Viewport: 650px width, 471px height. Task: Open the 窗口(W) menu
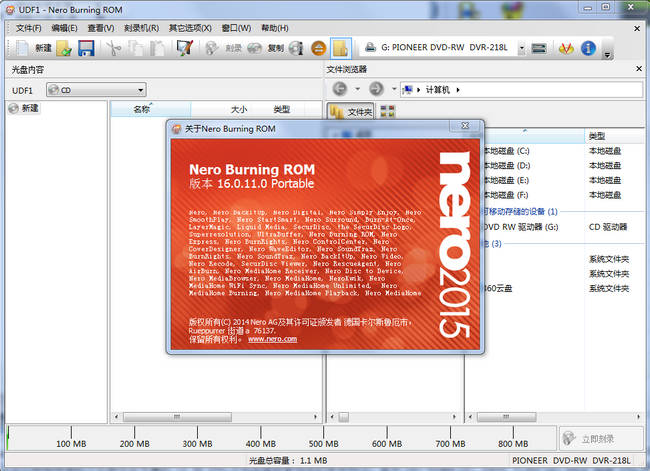pos(236,28)
